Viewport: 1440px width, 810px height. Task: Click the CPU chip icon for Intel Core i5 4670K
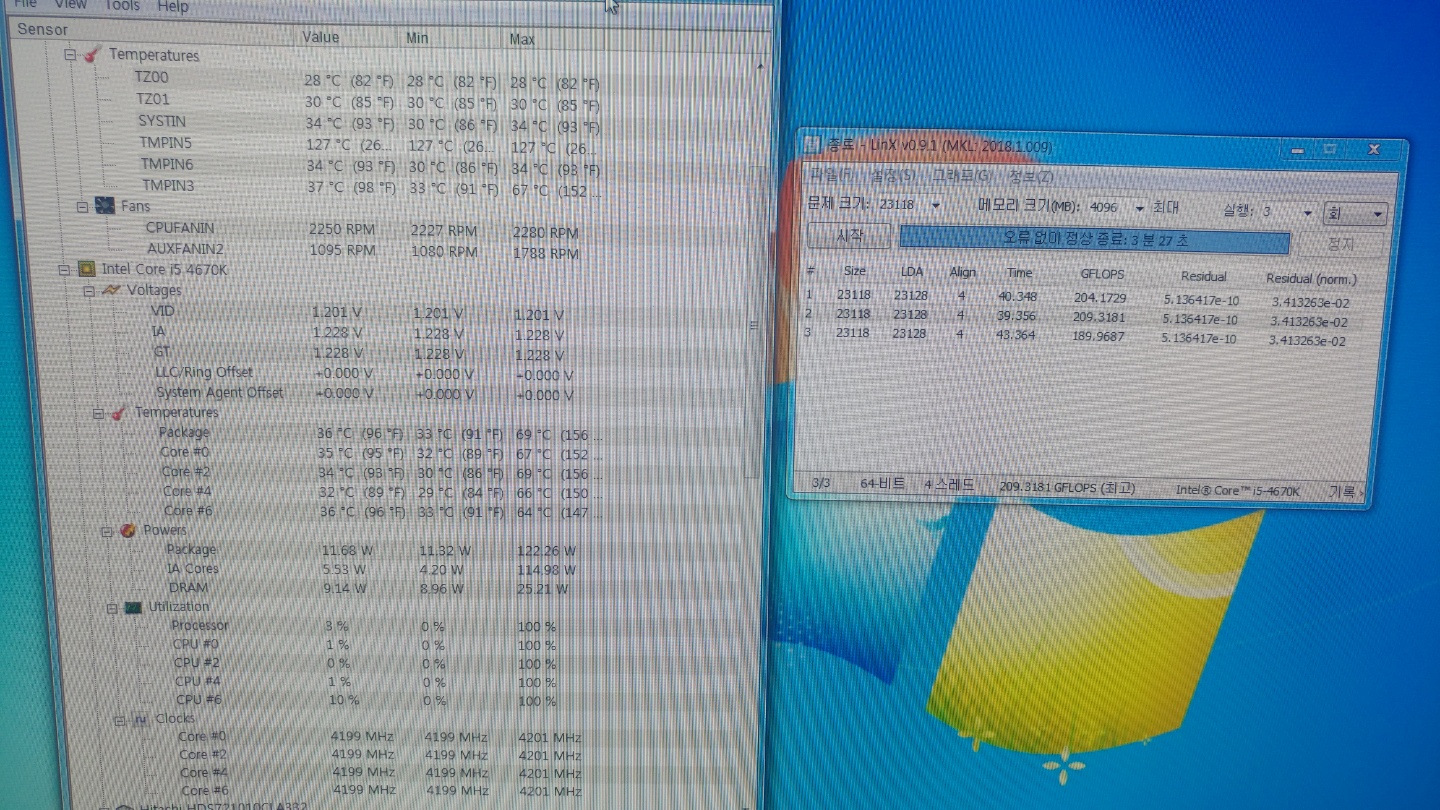(87, 269)
